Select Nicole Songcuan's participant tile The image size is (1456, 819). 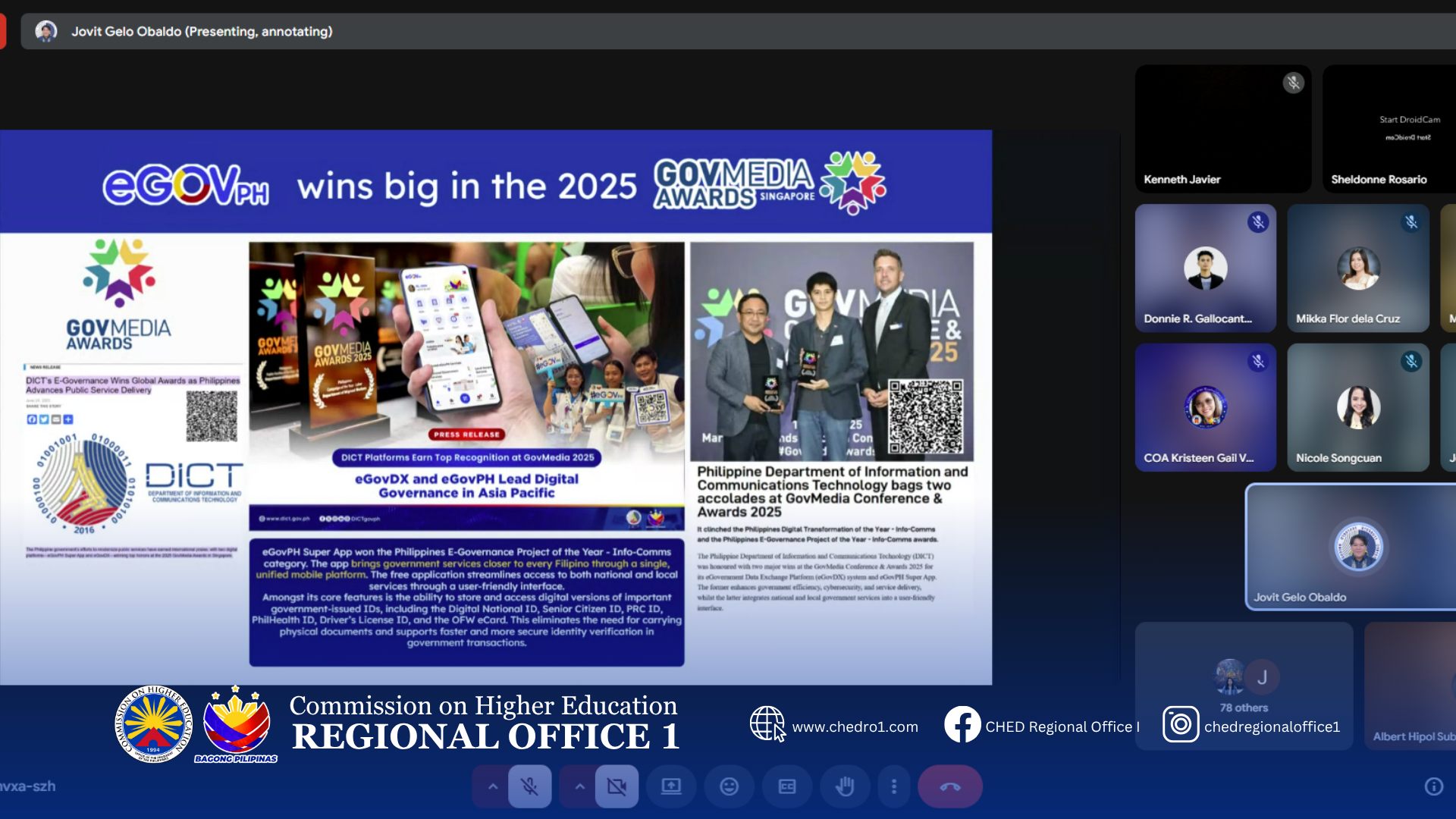pos(1358,407)
